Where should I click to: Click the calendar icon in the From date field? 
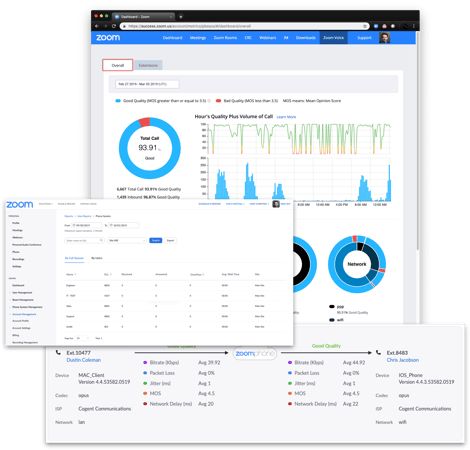(74, 225)
